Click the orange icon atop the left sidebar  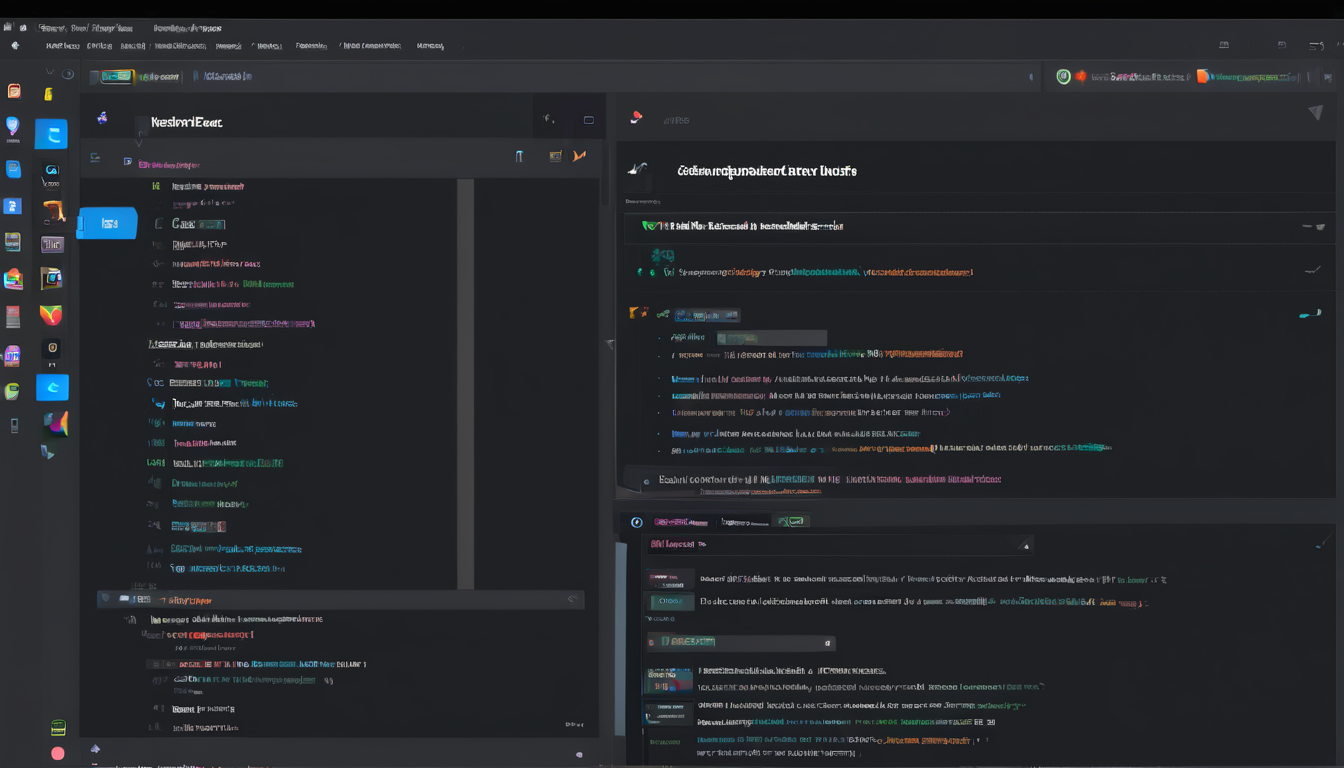coord(14,91)
